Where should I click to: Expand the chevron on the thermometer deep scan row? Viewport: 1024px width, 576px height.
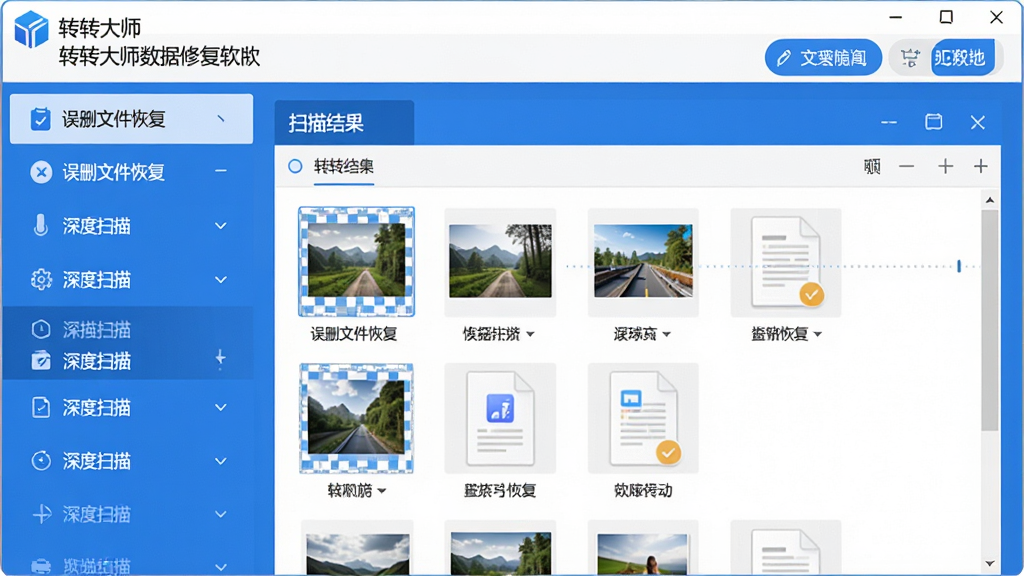click(221, 226)
